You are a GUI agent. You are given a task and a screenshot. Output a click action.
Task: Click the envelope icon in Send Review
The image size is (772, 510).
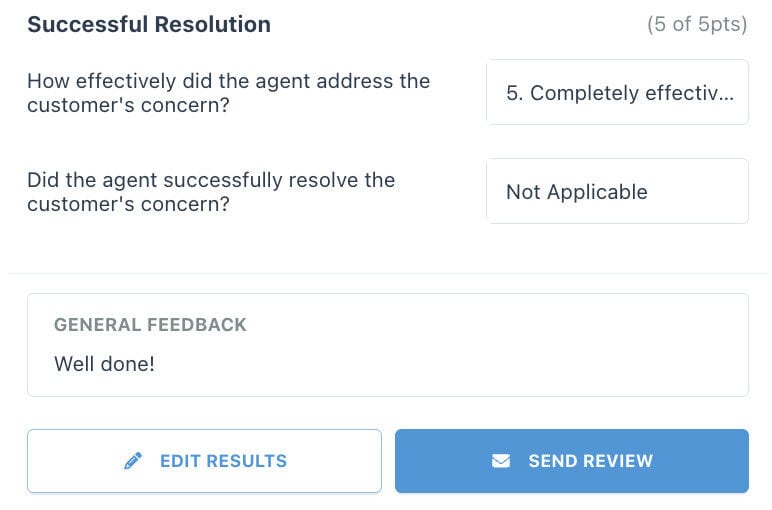click(x=501, y=461)
